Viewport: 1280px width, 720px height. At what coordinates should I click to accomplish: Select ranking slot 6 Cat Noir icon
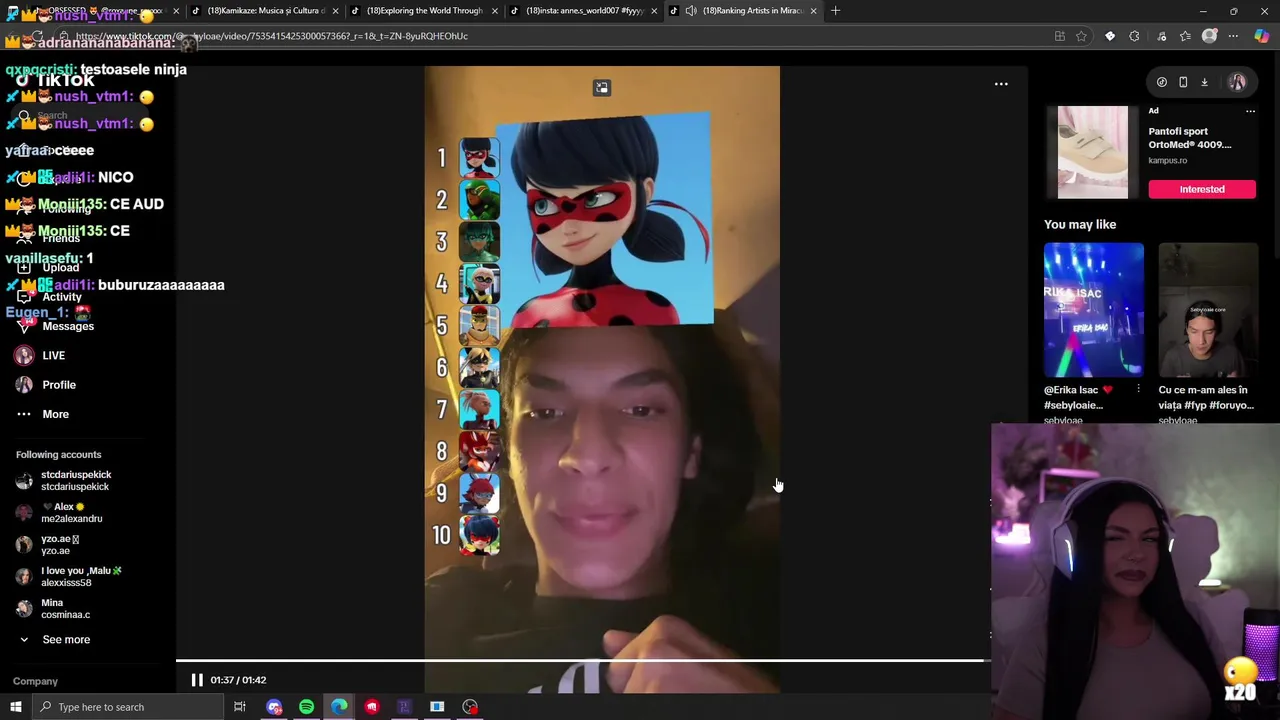tap(479, 367)
